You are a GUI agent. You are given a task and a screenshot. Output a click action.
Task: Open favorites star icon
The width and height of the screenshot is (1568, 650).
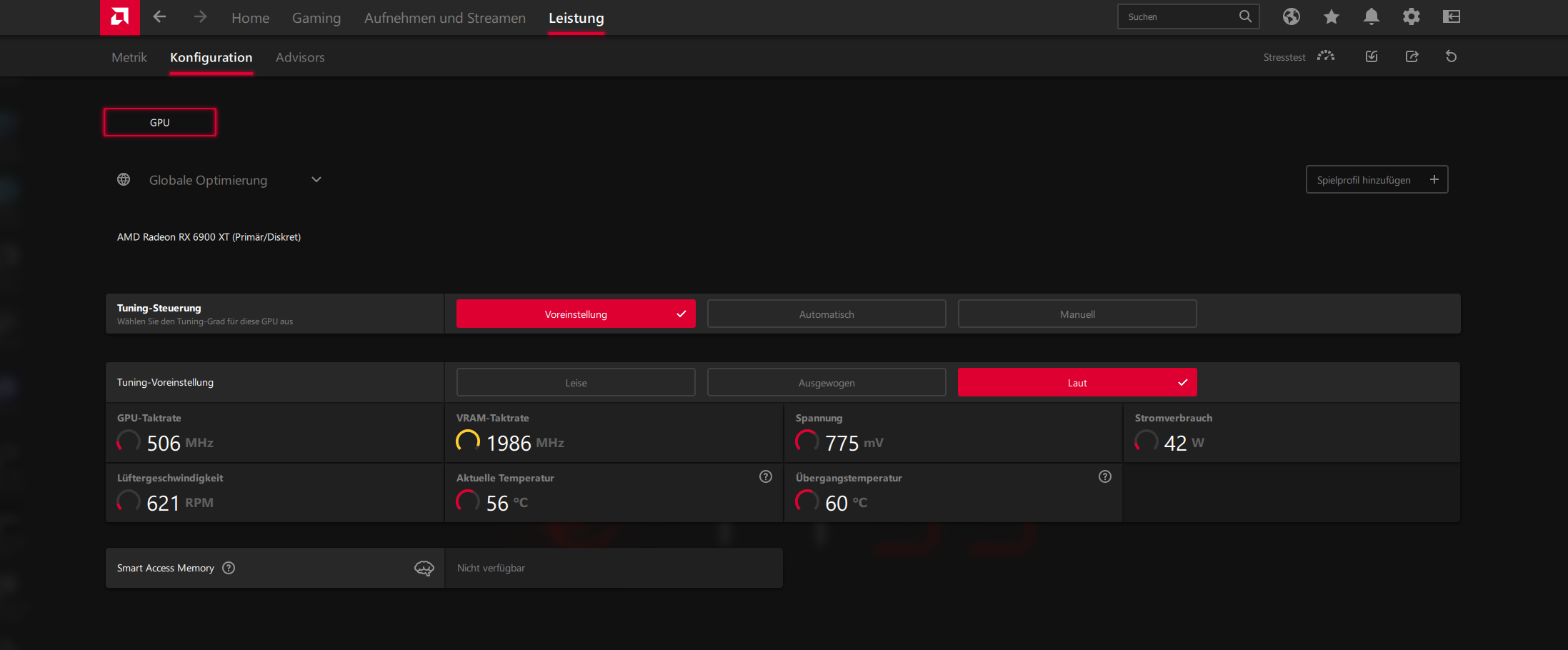[1331, 16]
